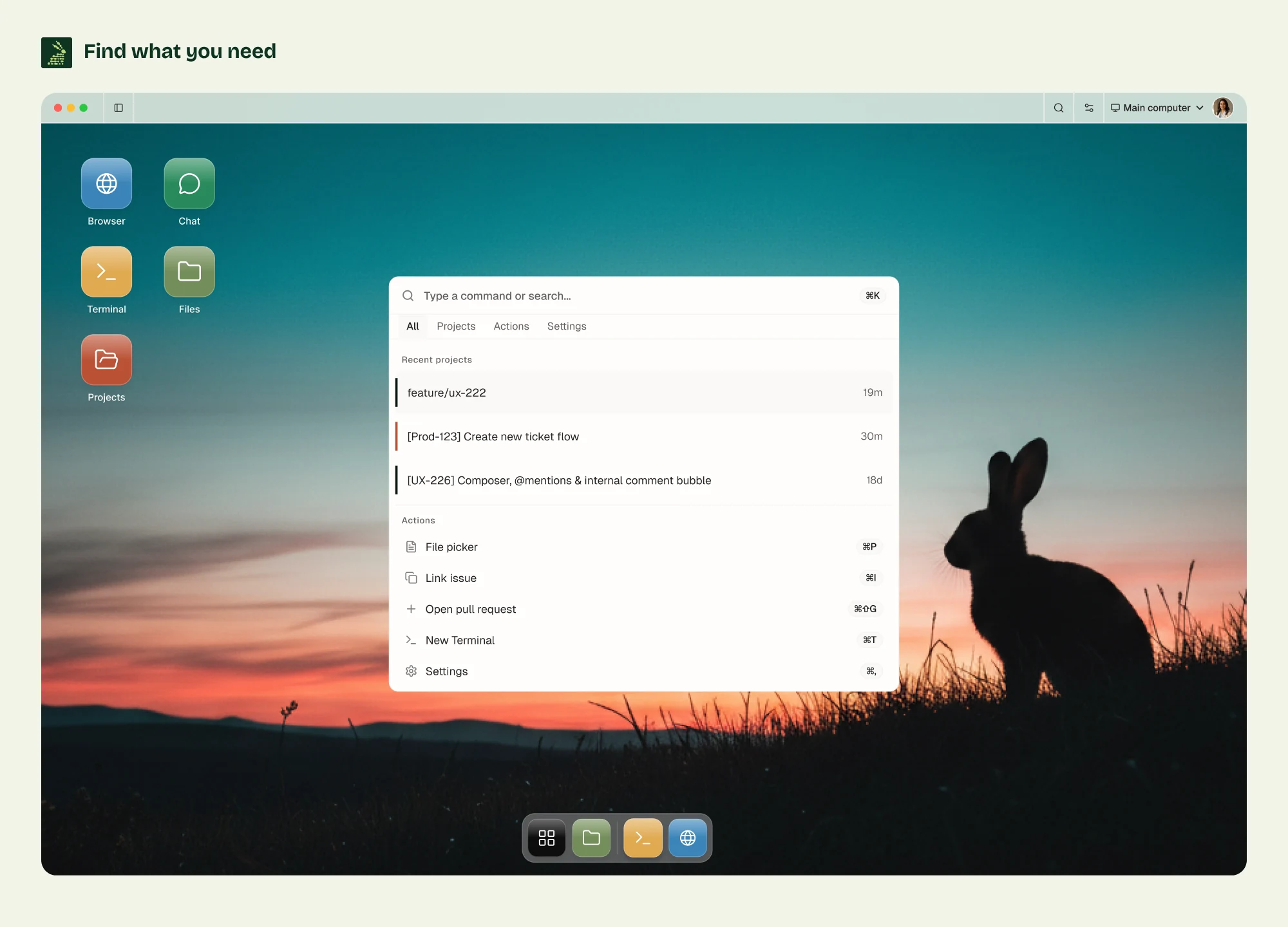
Task: Run the Open pull request action
Action: coord(644,609)
